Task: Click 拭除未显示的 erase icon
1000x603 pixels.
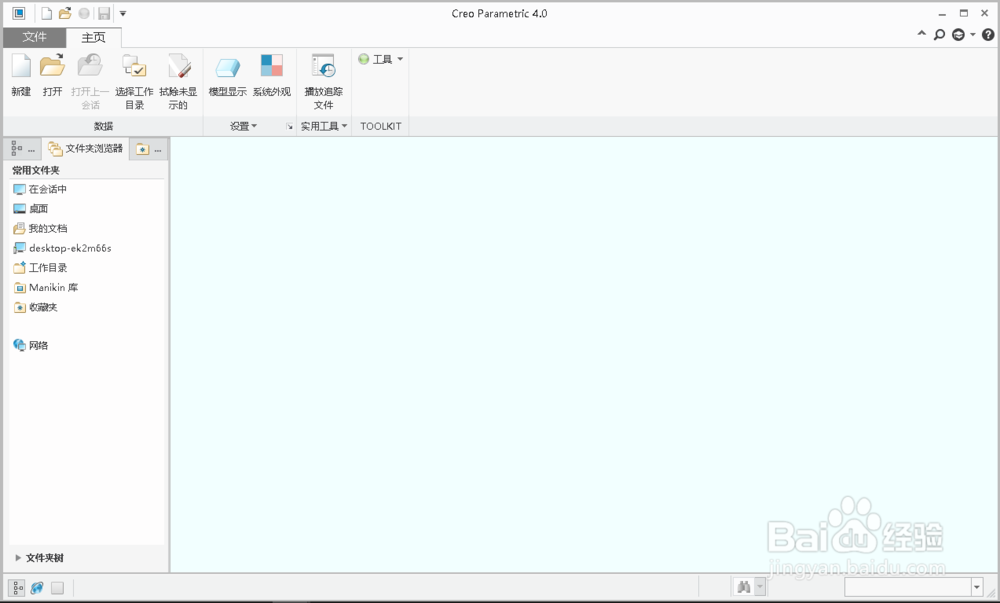Action: click(178, 82)
